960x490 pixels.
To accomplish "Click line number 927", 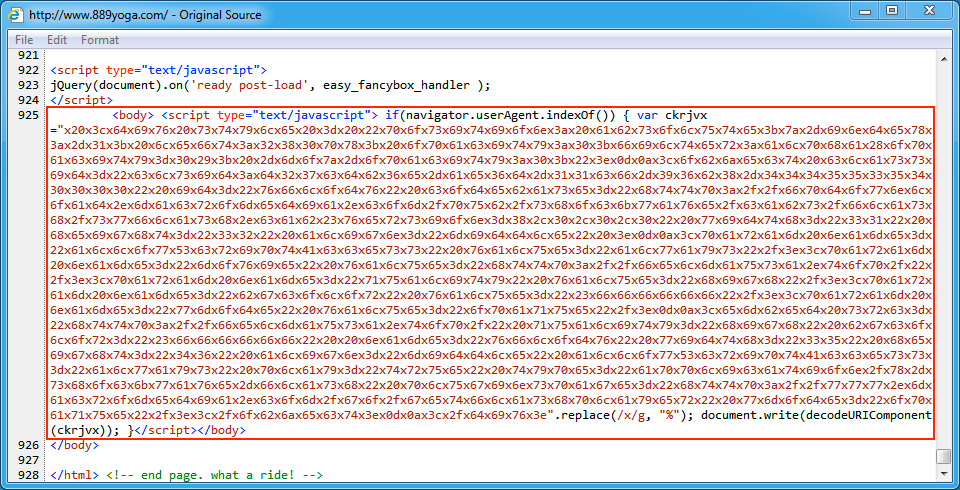I will pos(28,460).
